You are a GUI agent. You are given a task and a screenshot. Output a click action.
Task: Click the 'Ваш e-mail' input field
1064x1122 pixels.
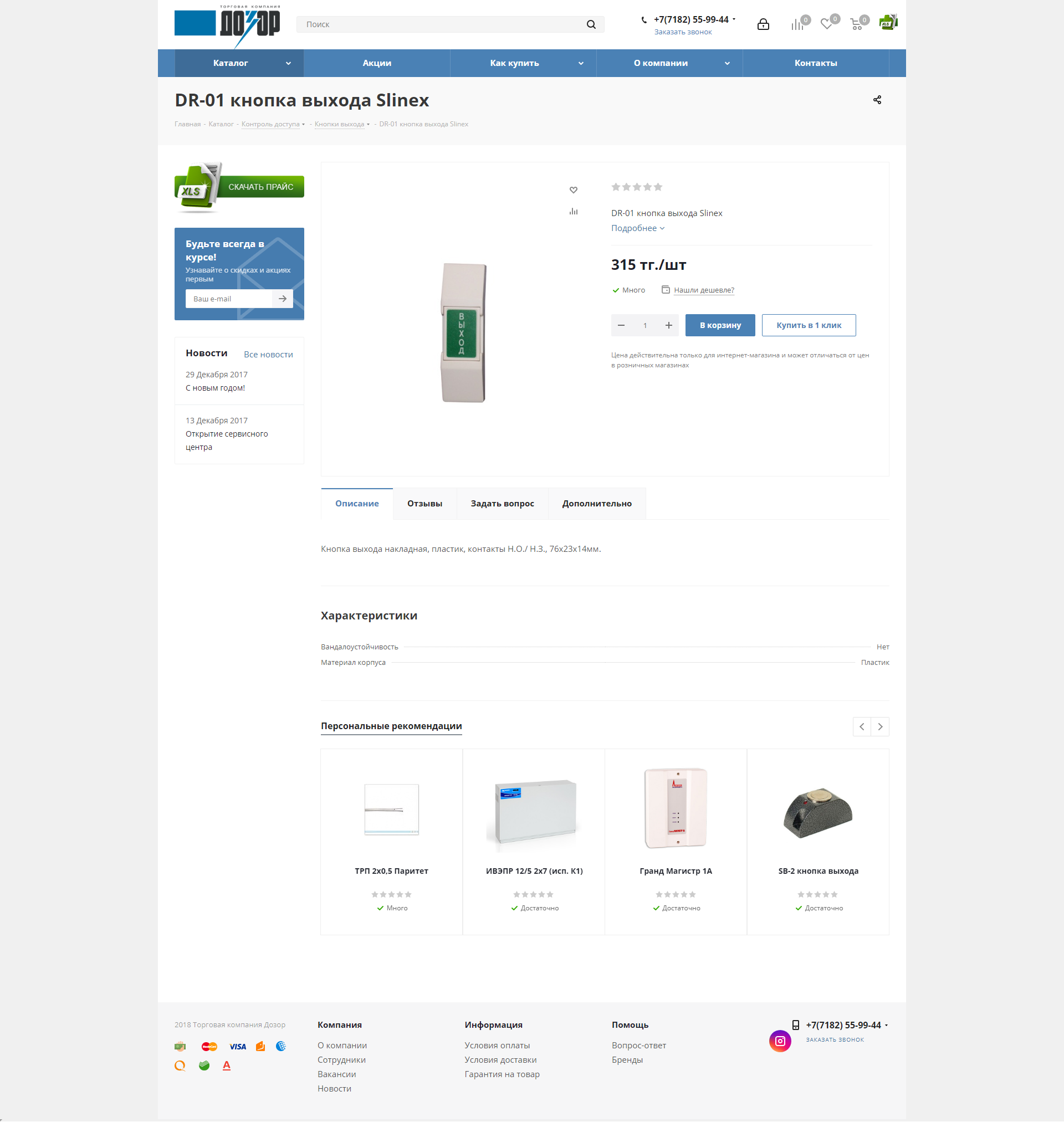click(x=229, y=299)
